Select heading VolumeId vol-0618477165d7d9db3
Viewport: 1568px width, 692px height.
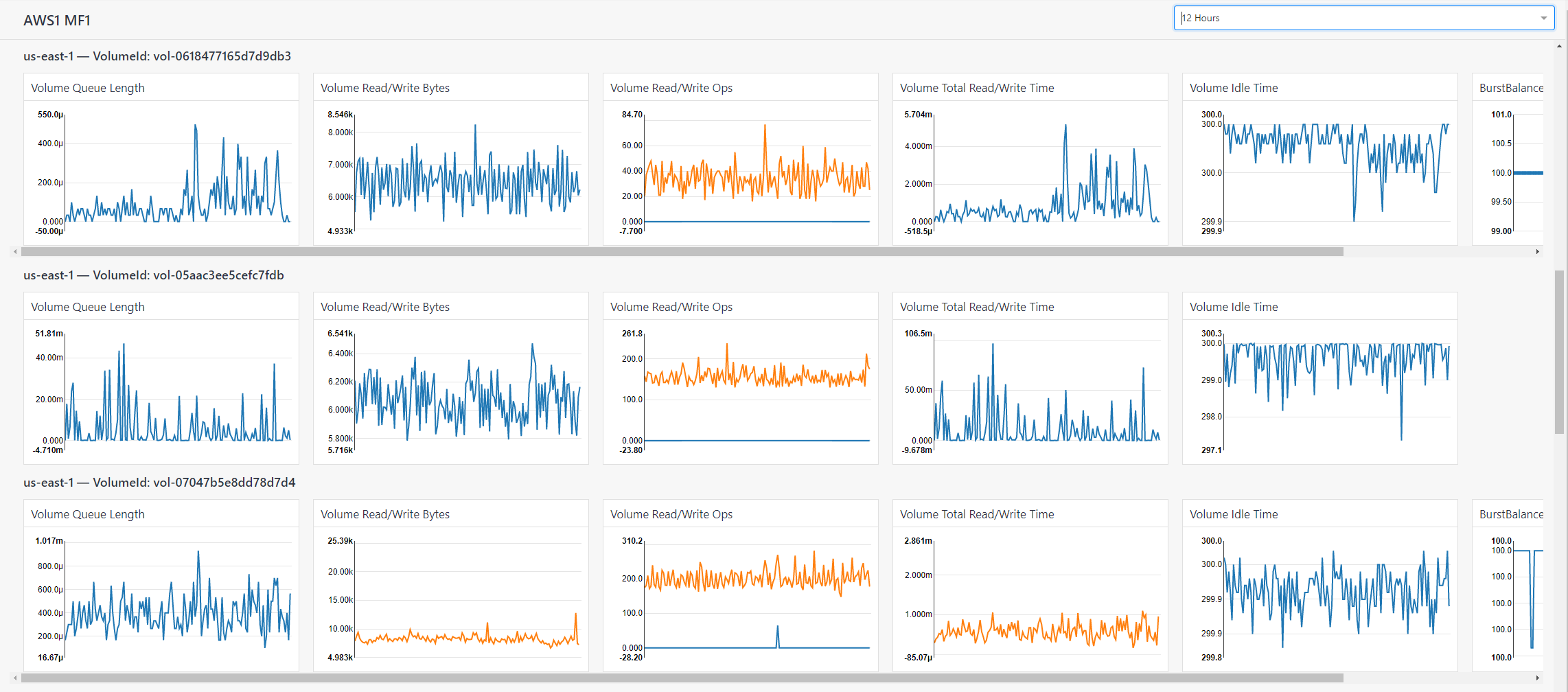pyautogui.click(x=157, y=56)
